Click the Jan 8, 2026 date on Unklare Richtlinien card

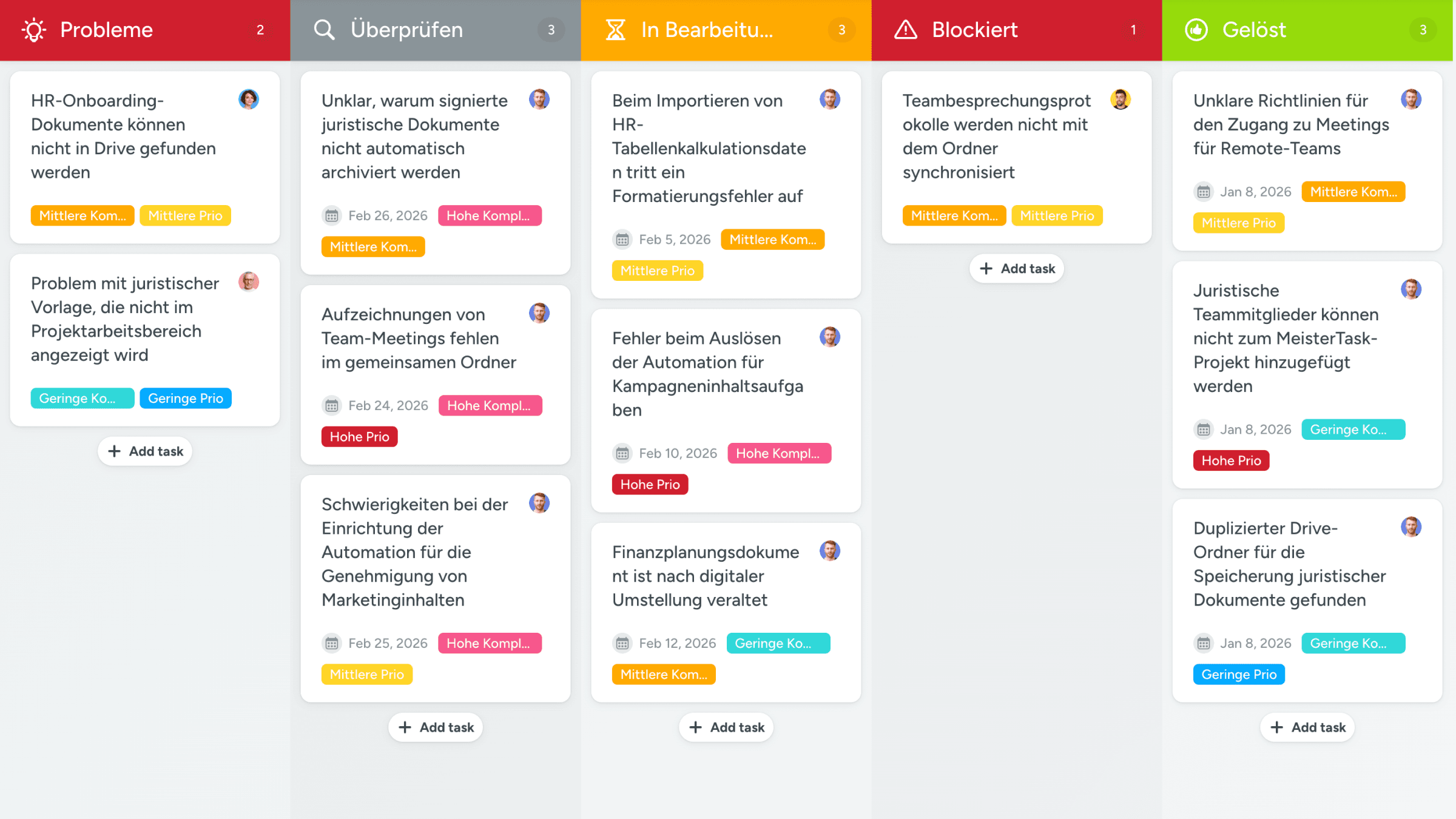pyautogui.click(x=1255, y=192)
